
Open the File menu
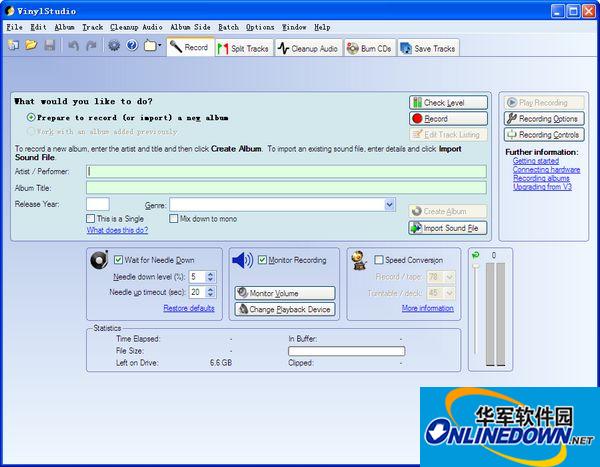pyautogui.click(x=15, y=27)
